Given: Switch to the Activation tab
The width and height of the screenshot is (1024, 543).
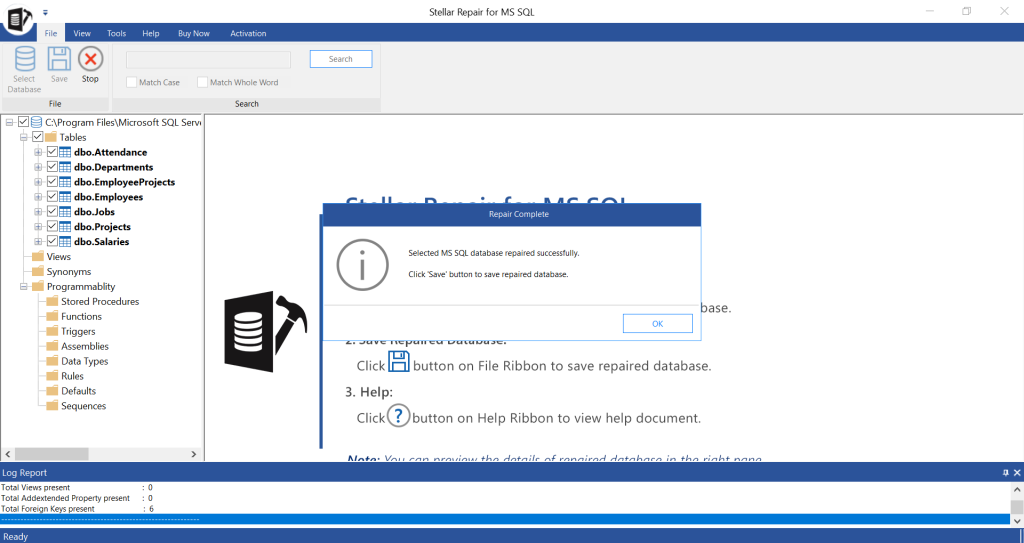Looking at the screenshot, I should coord(248,33).
